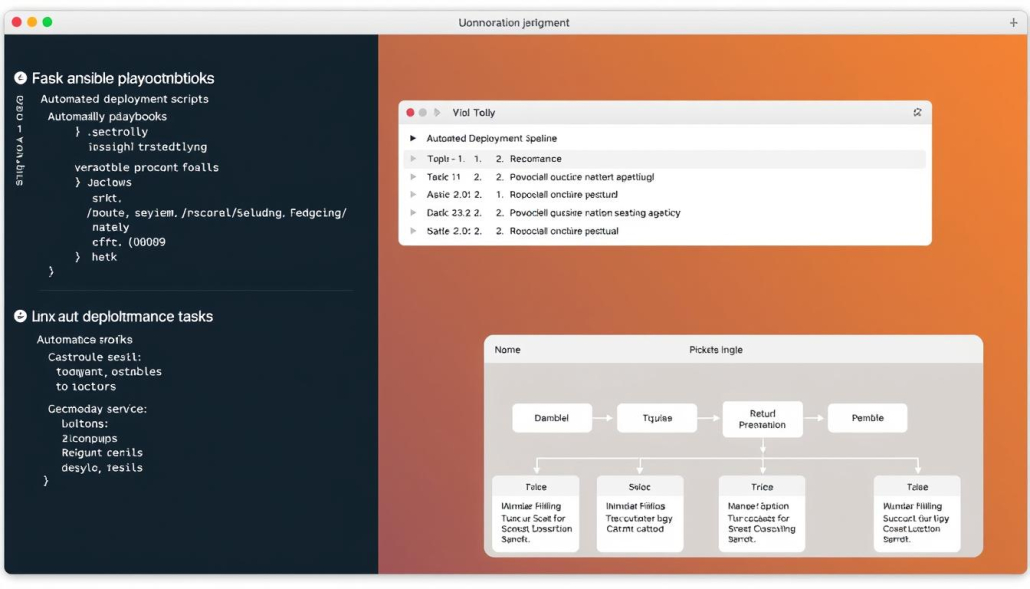Open the "Returl Preatation" node
1030x589 pixels.
[x=762, y=419]
